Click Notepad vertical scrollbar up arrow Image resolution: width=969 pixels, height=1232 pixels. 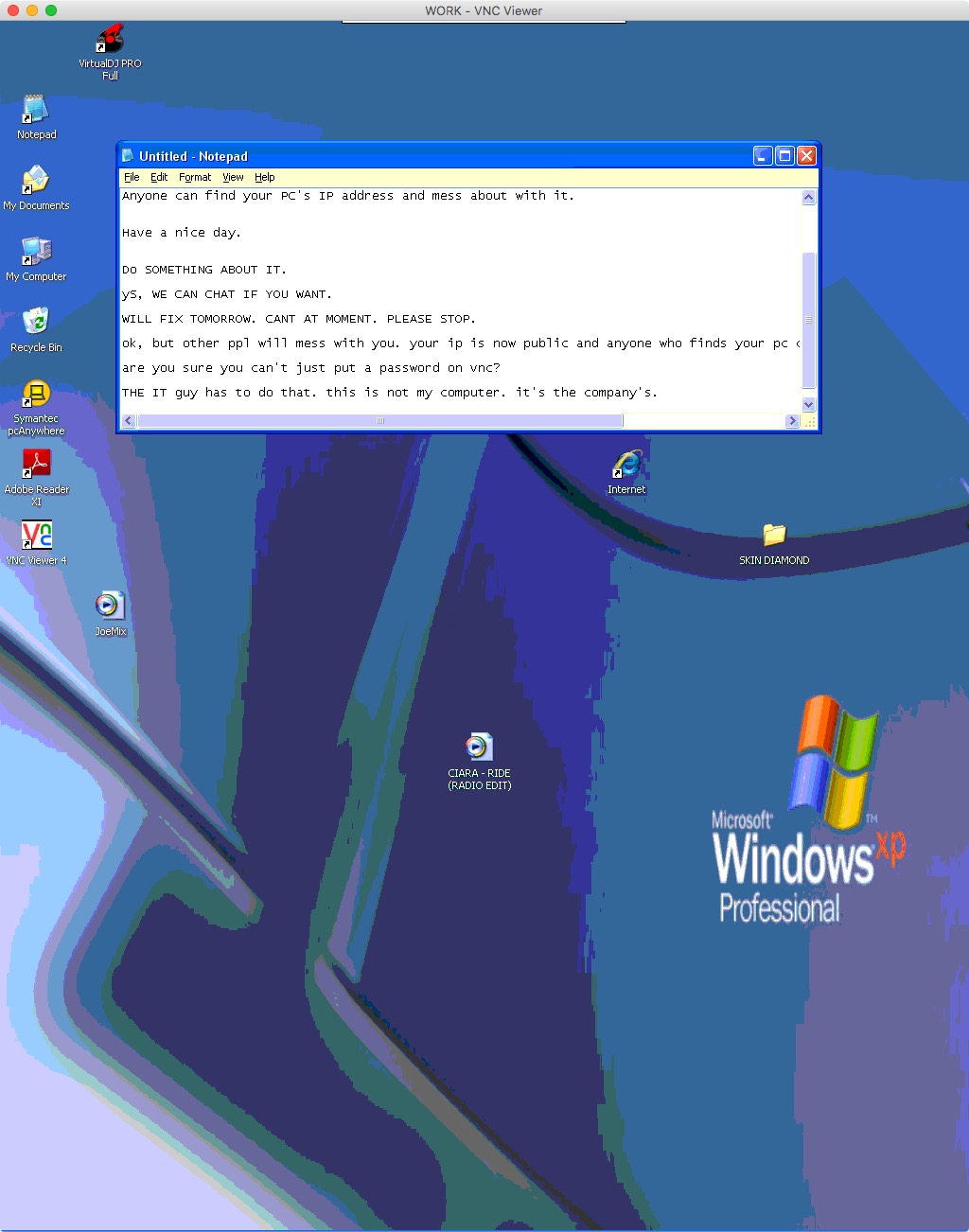pos(808,197)
